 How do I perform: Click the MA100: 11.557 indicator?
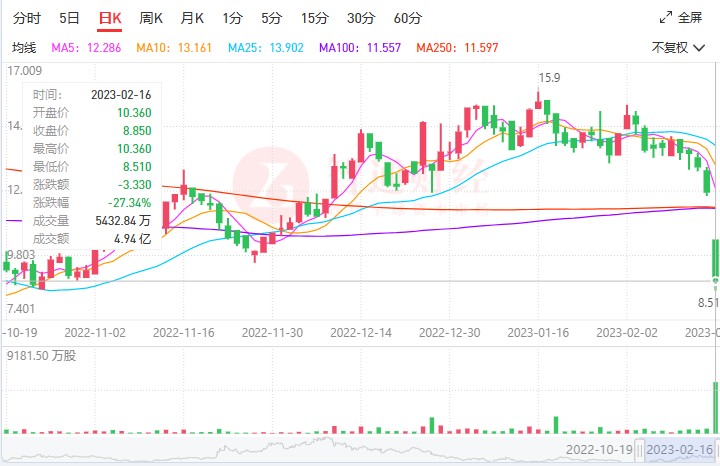[360, 48]
